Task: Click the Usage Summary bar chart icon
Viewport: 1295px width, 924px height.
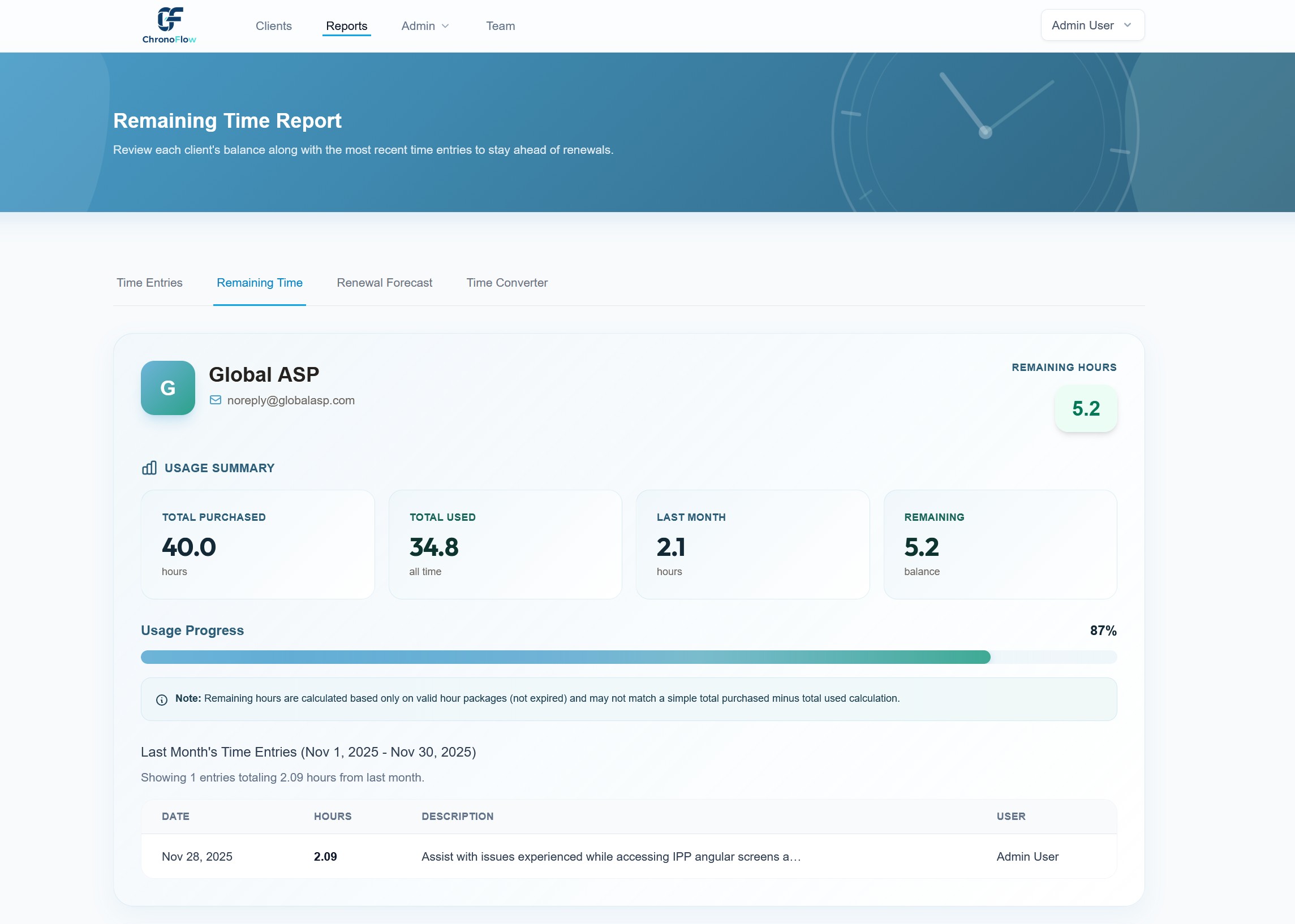Action: [x=149, y=468]
